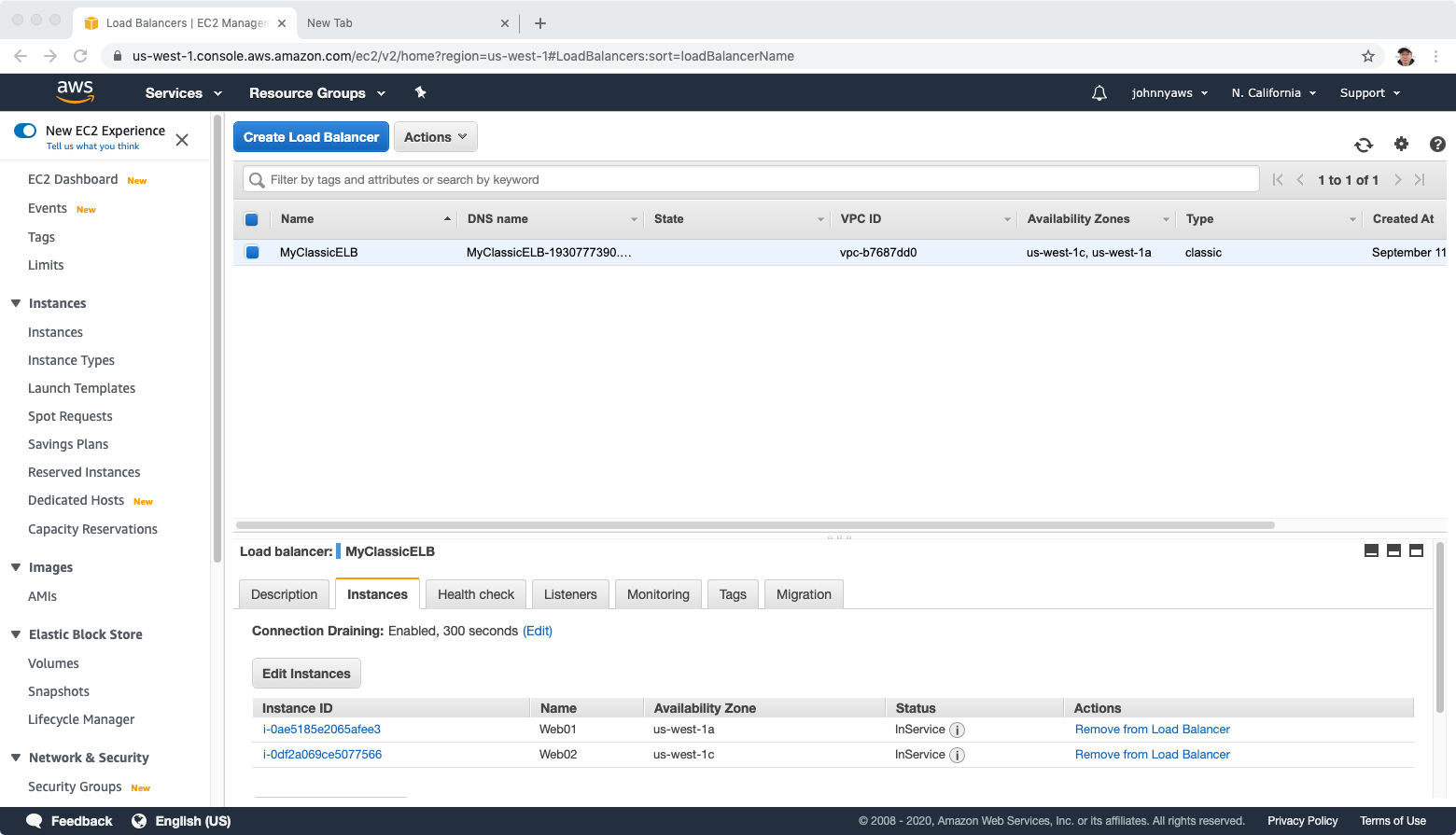Click the pin shortcut icon in navbar
This screenshot has width=1456, height=835.
click(420, 92)
